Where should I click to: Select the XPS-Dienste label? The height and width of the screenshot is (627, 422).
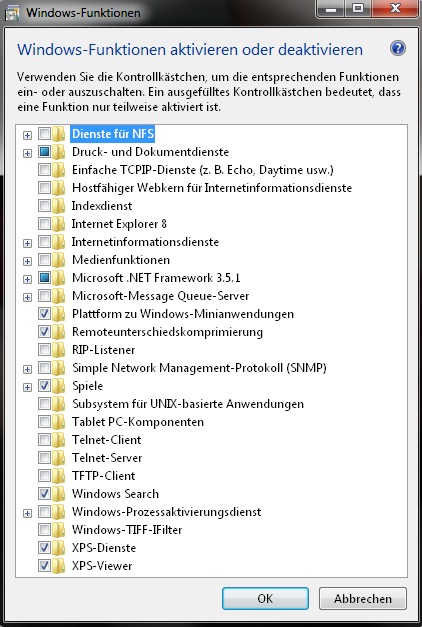click(104, 548)
